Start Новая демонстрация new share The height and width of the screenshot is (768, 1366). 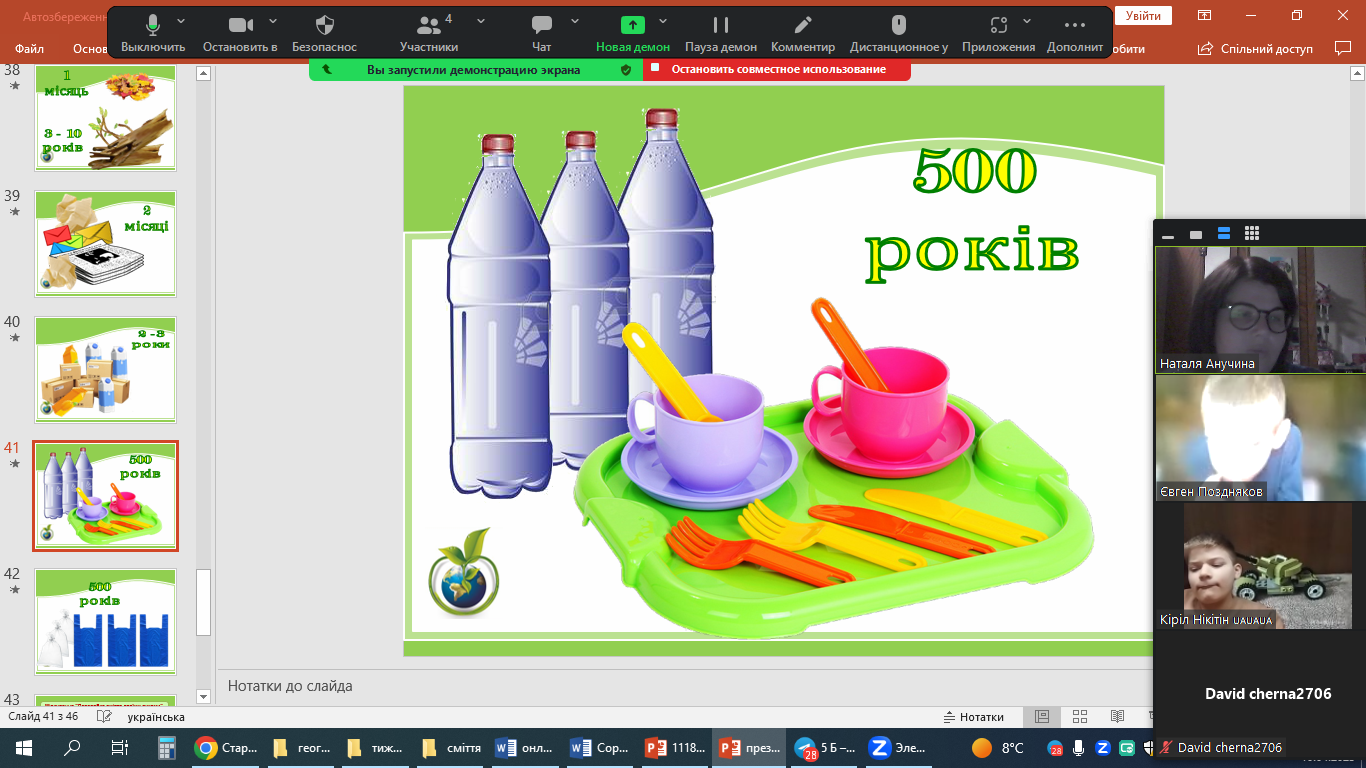click(633, 34)
